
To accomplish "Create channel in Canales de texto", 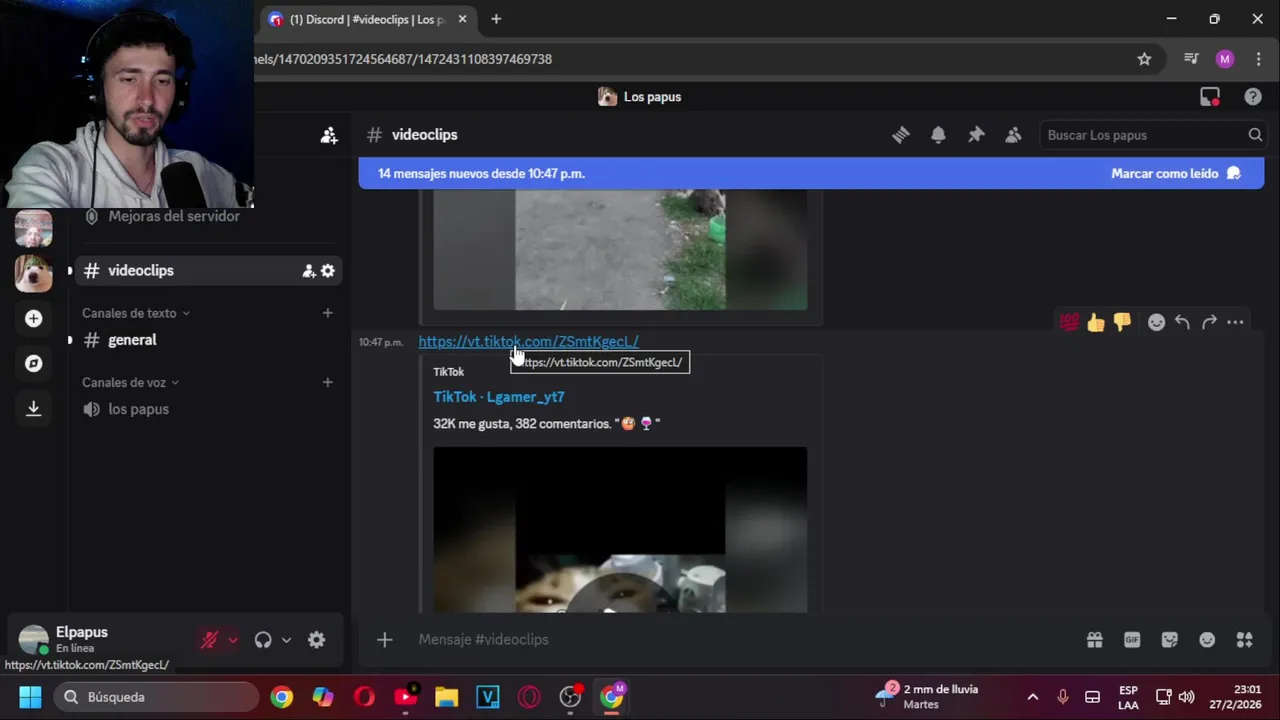I will (x=327, y=313).
